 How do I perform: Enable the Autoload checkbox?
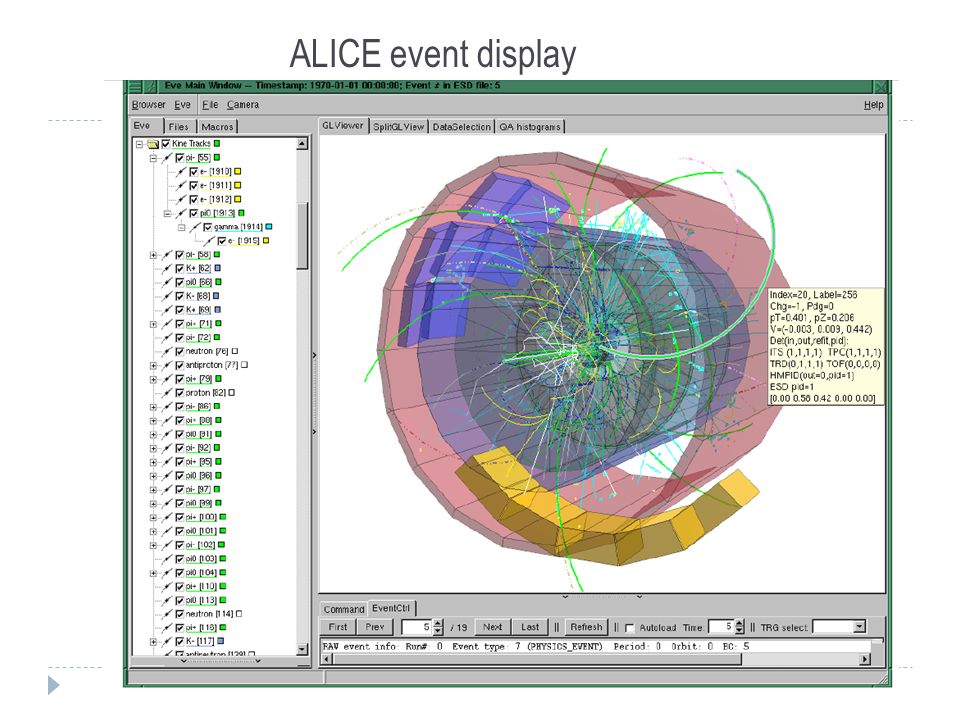tap(629, 628)
